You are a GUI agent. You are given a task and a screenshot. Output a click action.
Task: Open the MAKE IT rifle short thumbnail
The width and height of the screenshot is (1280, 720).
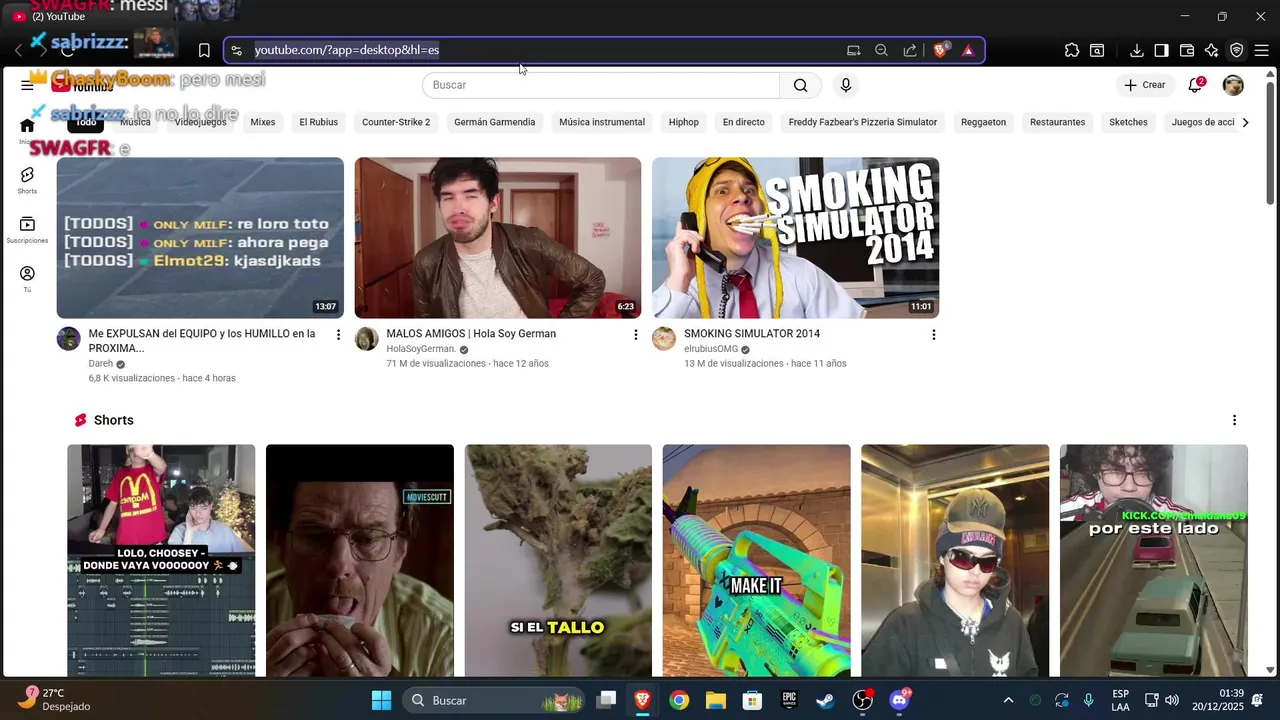tap(756, 560)
